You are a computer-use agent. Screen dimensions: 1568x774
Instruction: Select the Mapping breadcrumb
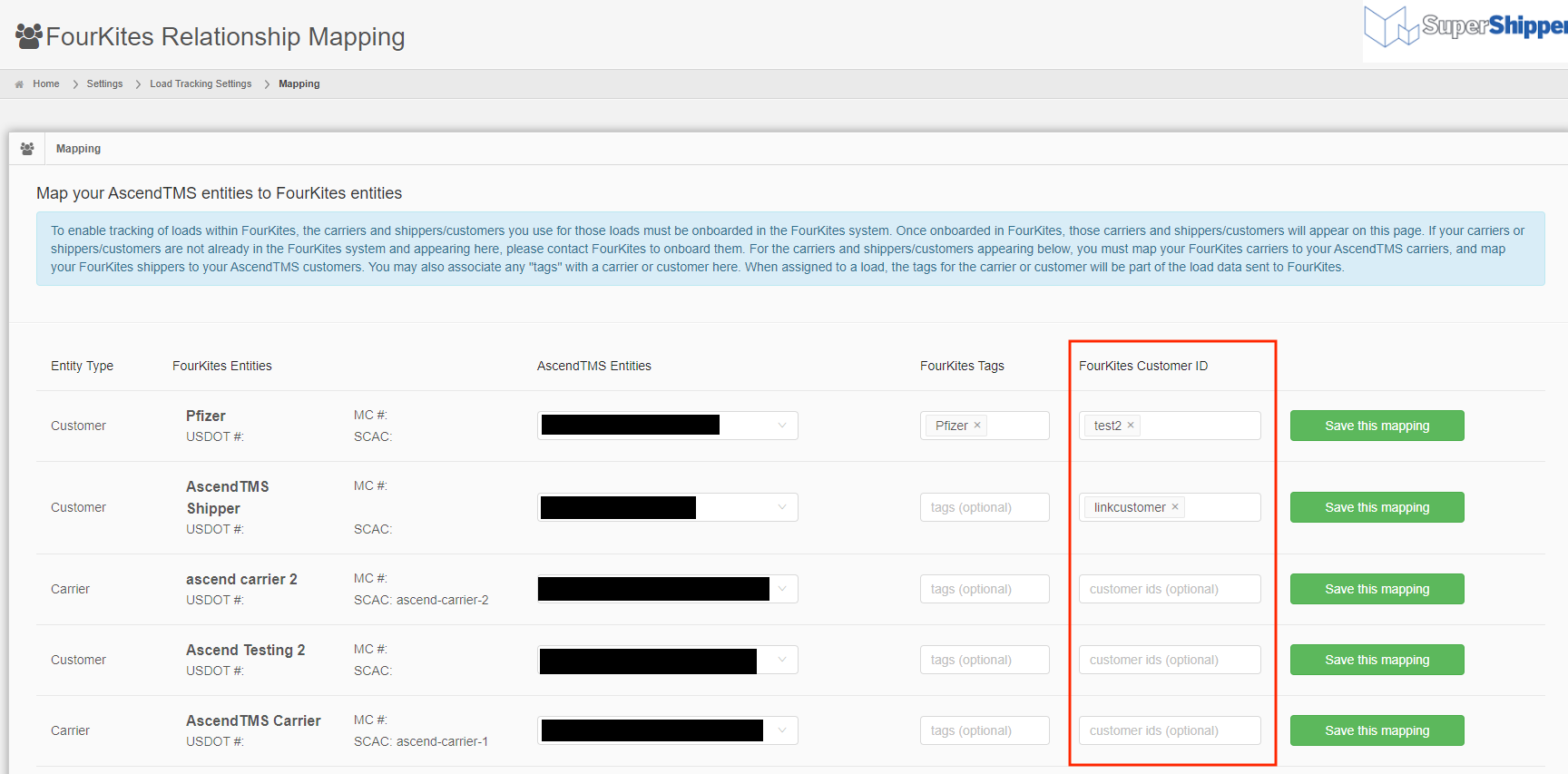(x=299, y=84)
